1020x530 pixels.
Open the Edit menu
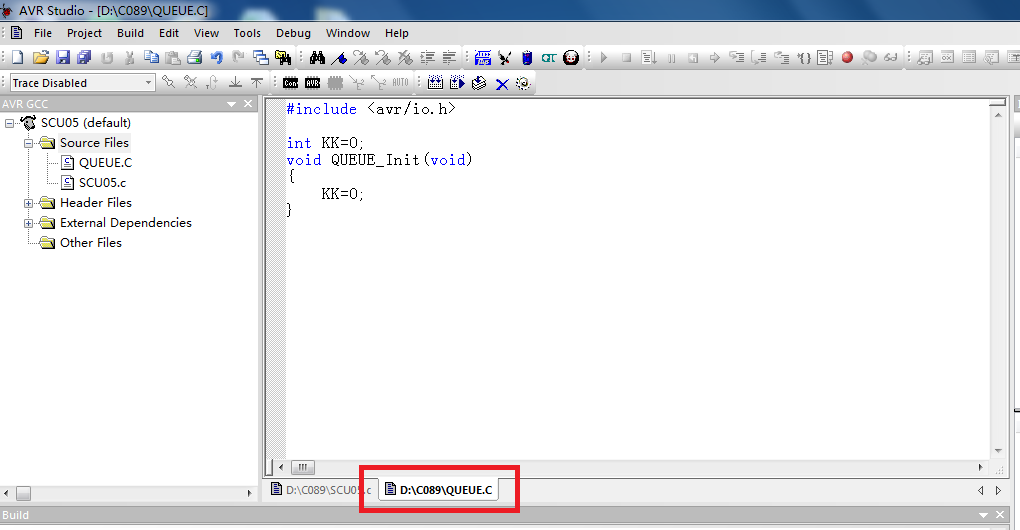click(x=169, y=33)
